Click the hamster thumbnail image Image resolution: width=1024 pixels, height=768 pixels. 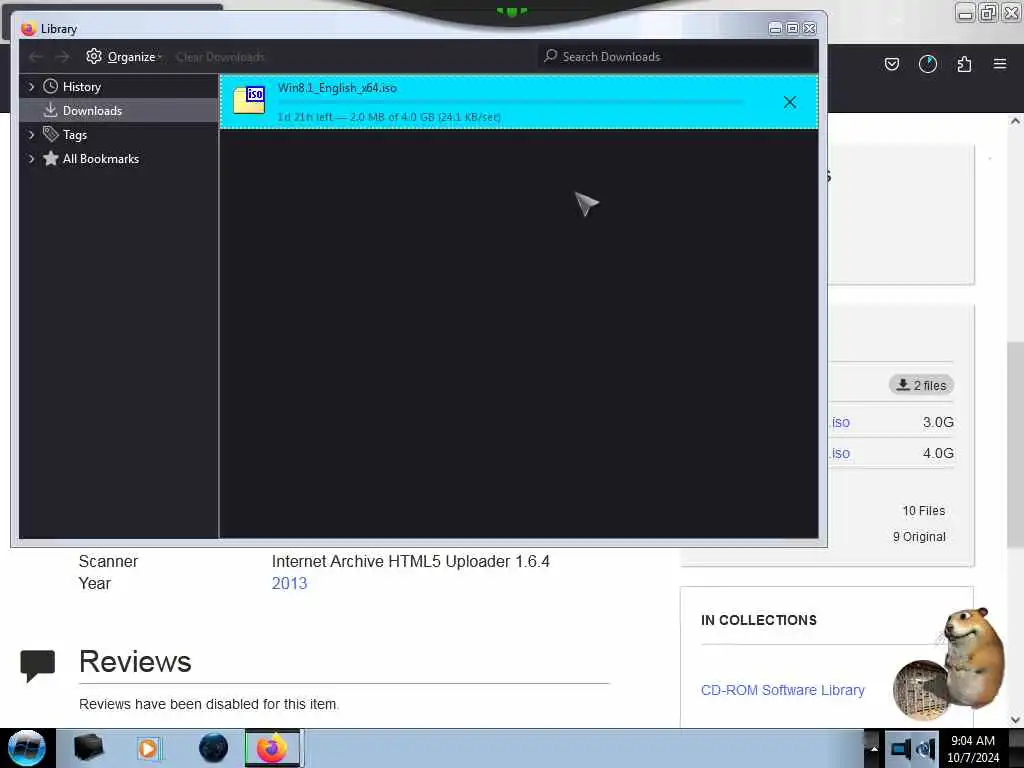coord(950,664)
